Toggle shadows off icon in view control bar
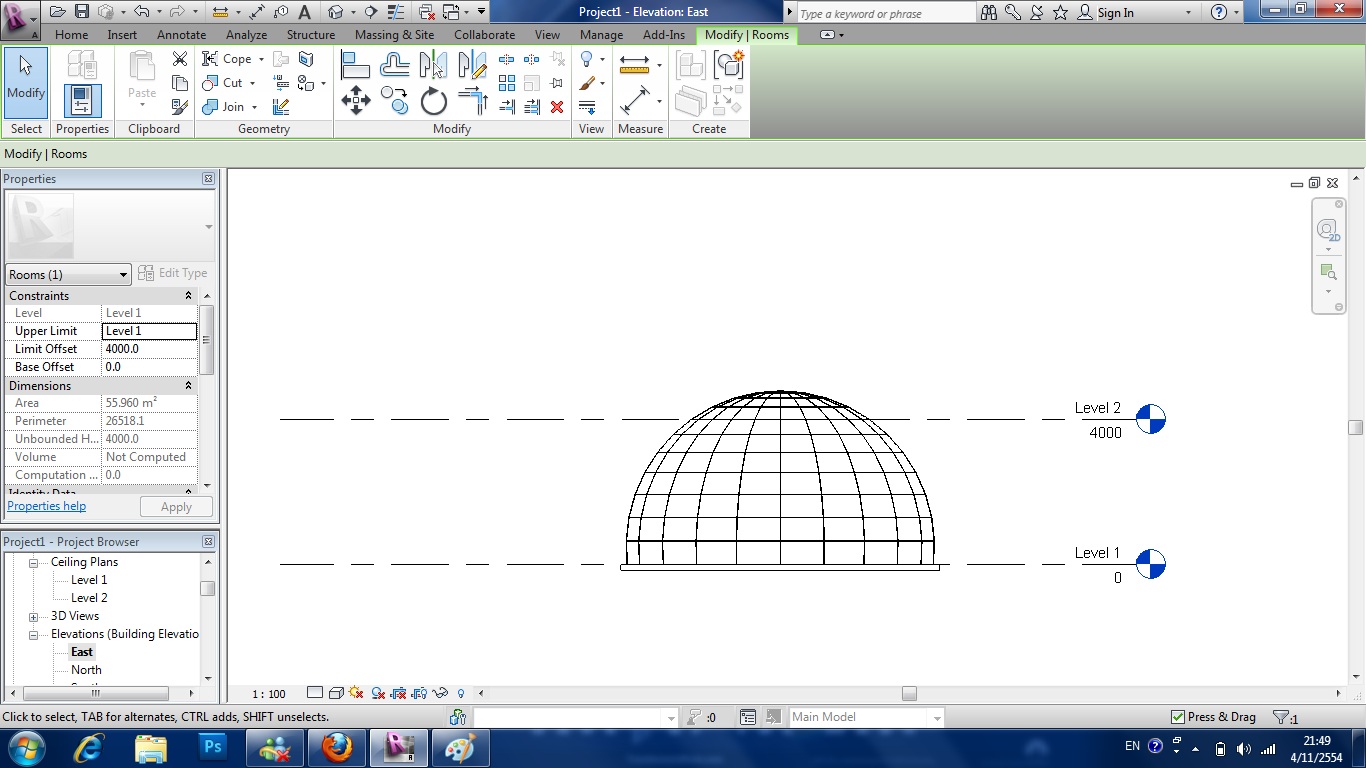 tap(355, 693)
